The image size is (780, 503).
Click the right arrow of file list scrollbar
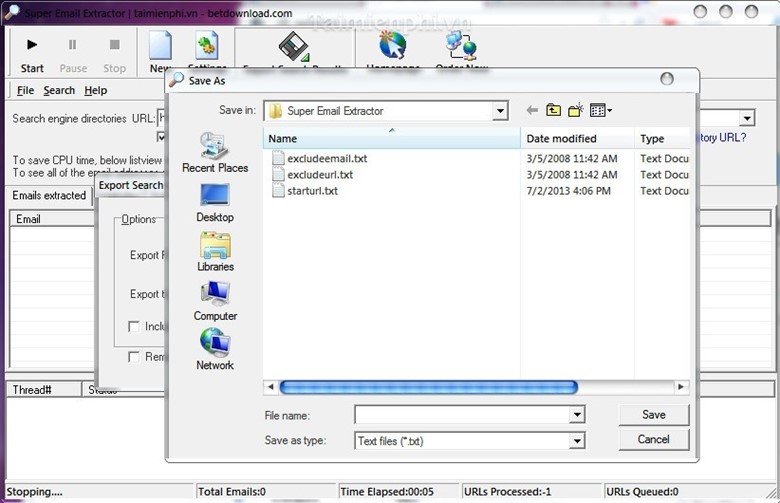click(x=681, y=387)
